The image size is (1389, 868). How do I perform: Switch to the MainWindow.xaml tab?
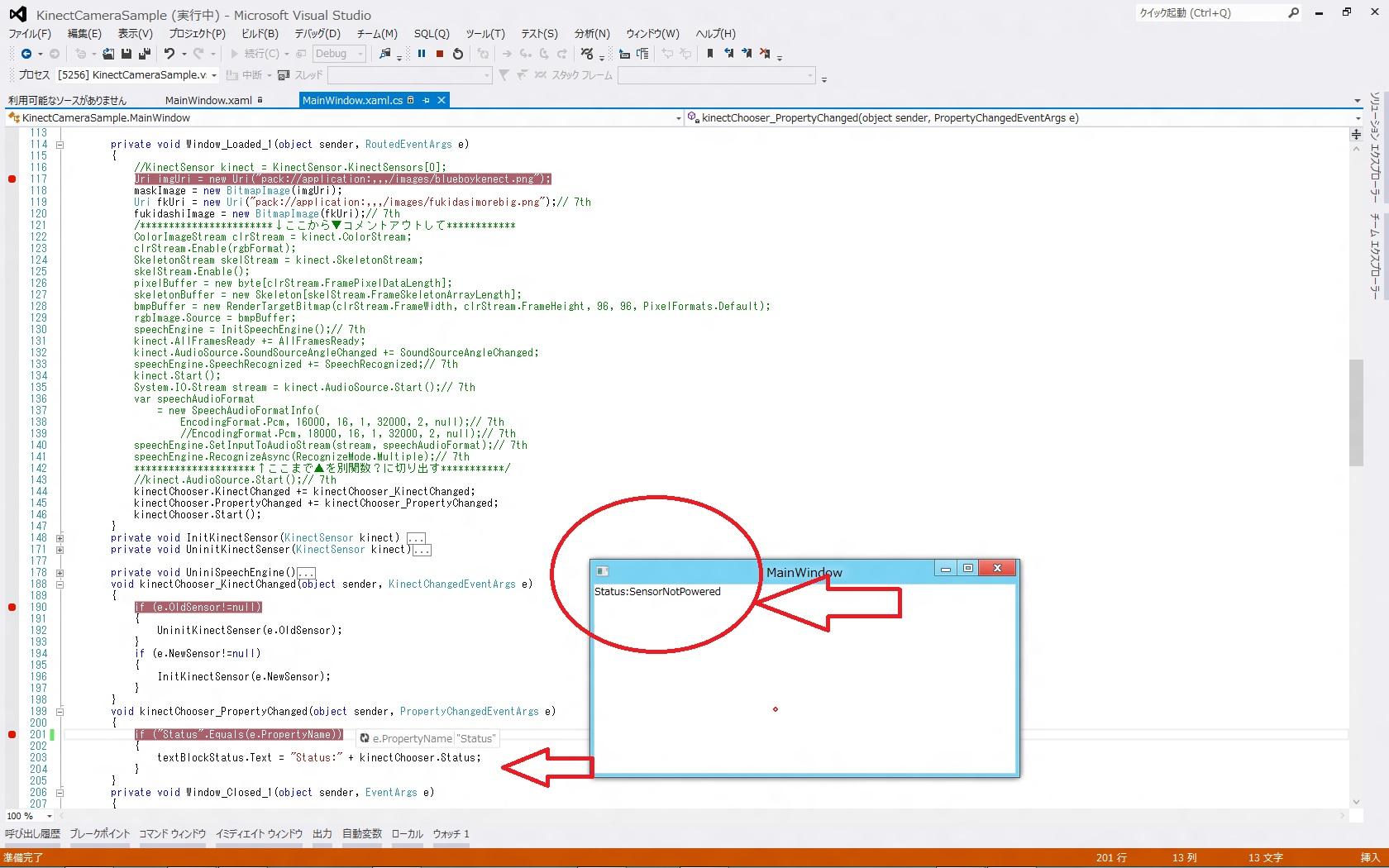pyautogui.click(x=208, y=100)
